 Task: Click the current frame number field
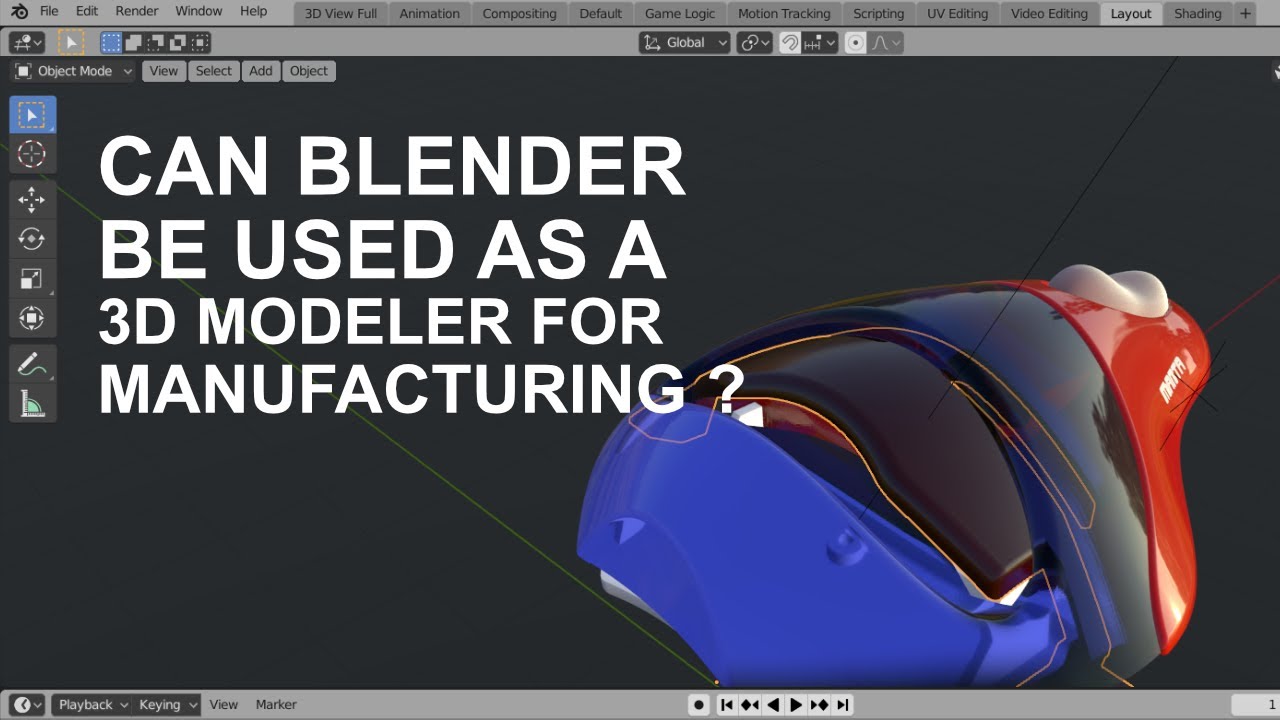click(x=1256, y=705)
